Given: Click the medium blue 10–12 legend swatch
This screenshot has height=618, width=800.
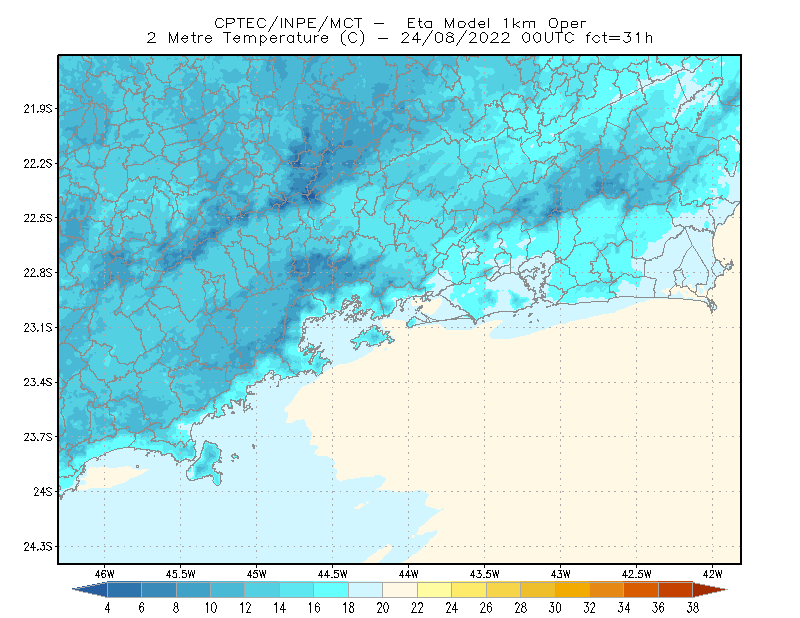Looking at the screenshot, I should pyautogui.click(x=228, y=590).
